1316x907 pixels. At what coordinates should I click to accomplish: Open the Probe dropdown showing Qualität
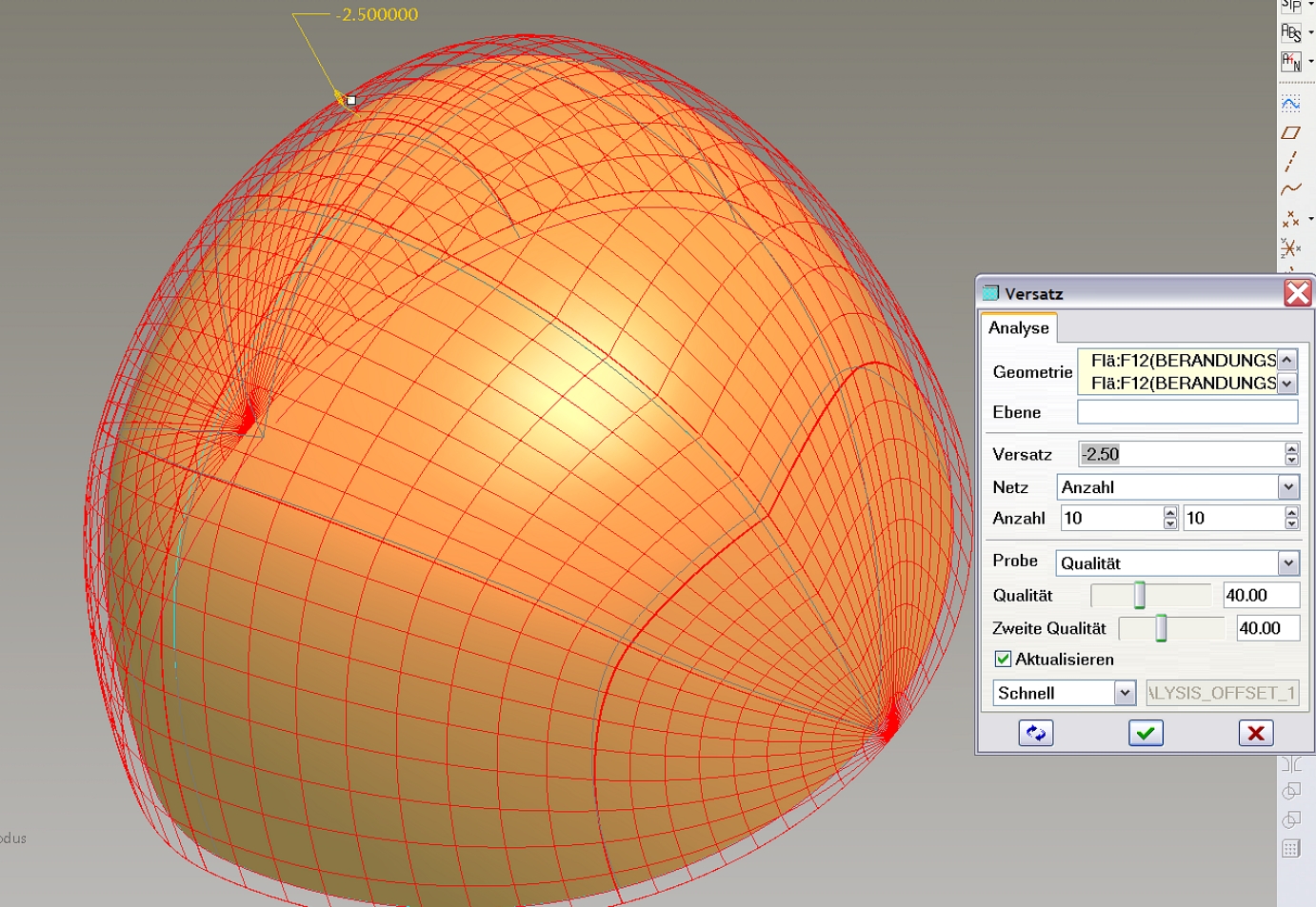(1288, 563)
